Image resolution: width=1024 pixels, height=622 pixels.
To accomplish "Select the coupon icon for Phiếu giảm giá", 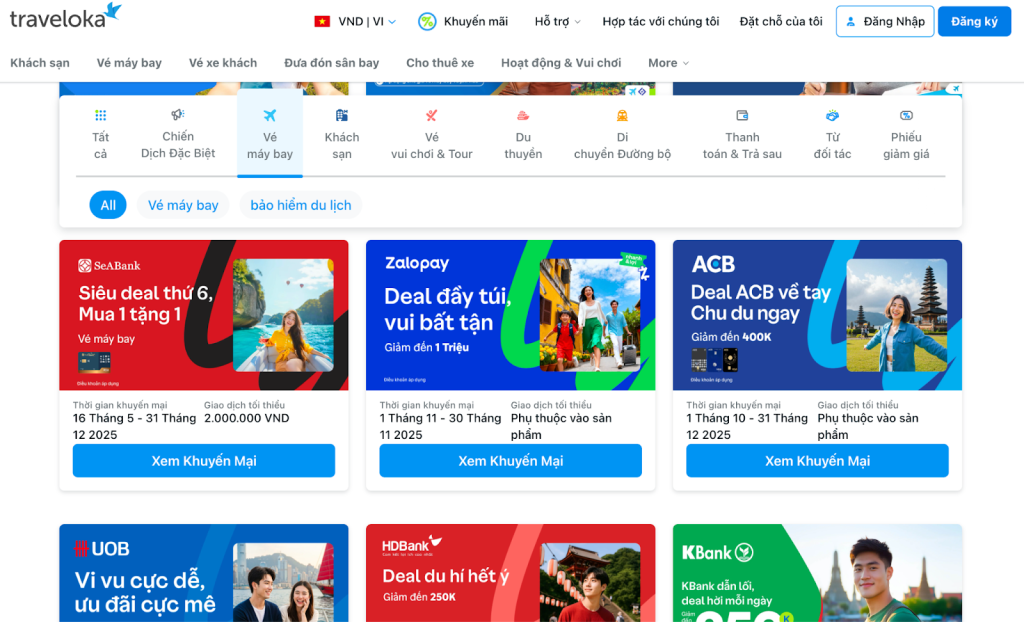I will point(906,116).
